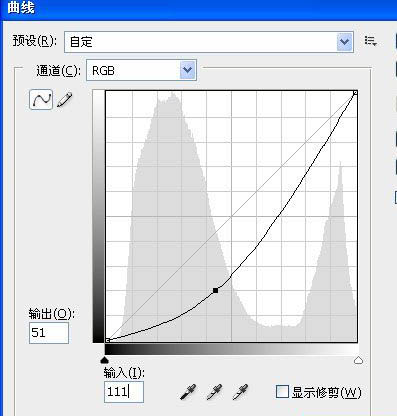
Task: Expand the 预设 preset dropdown arrow
Action: coord(345,42)
